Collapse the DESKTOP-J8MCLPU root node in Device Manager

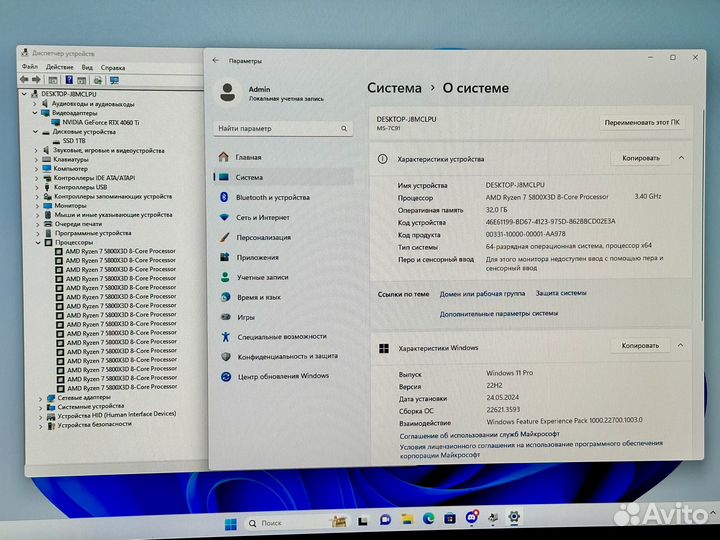point(24,94)
